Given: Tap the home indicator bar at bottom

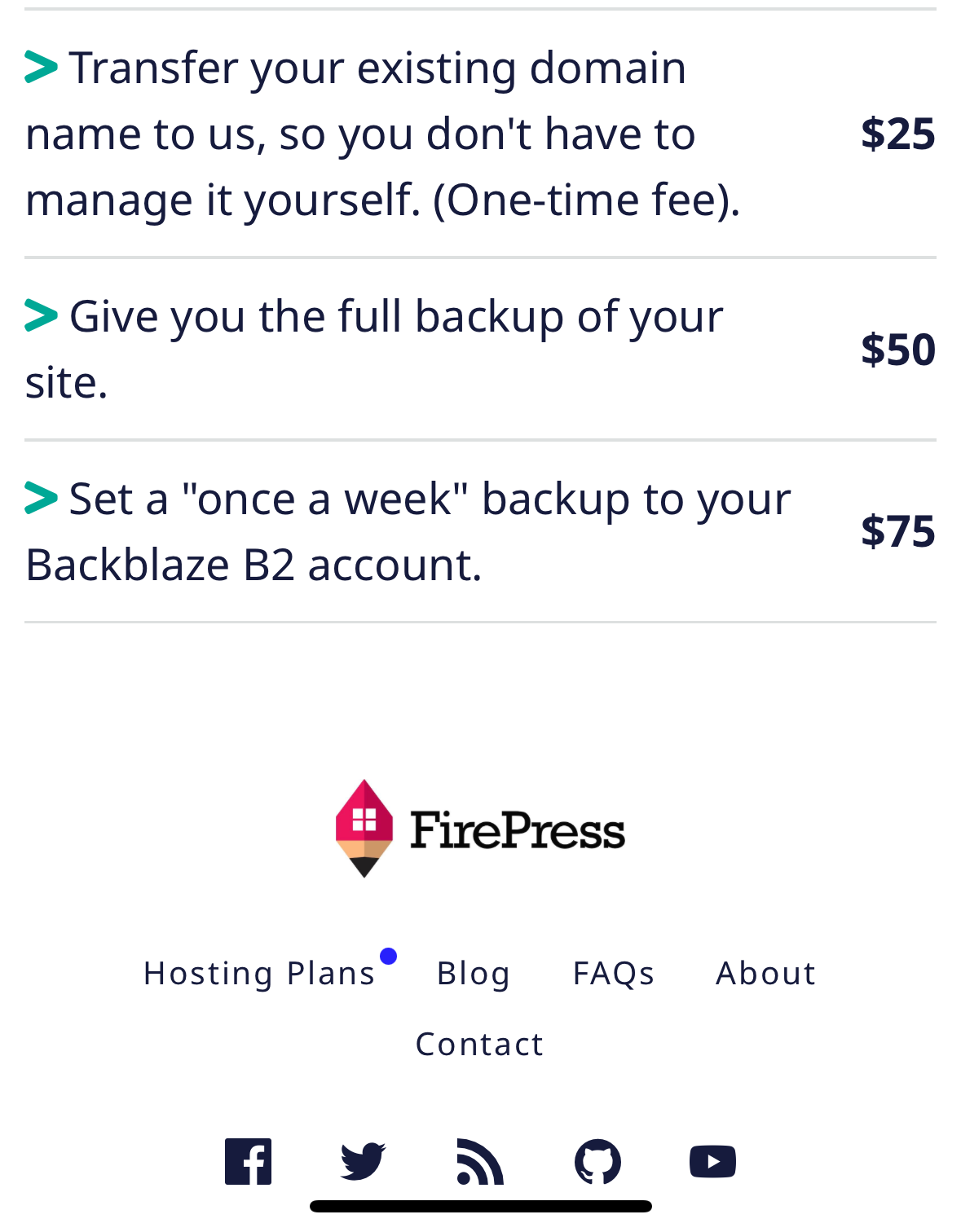Looking at the screenshot, I should coord(481,1206).
